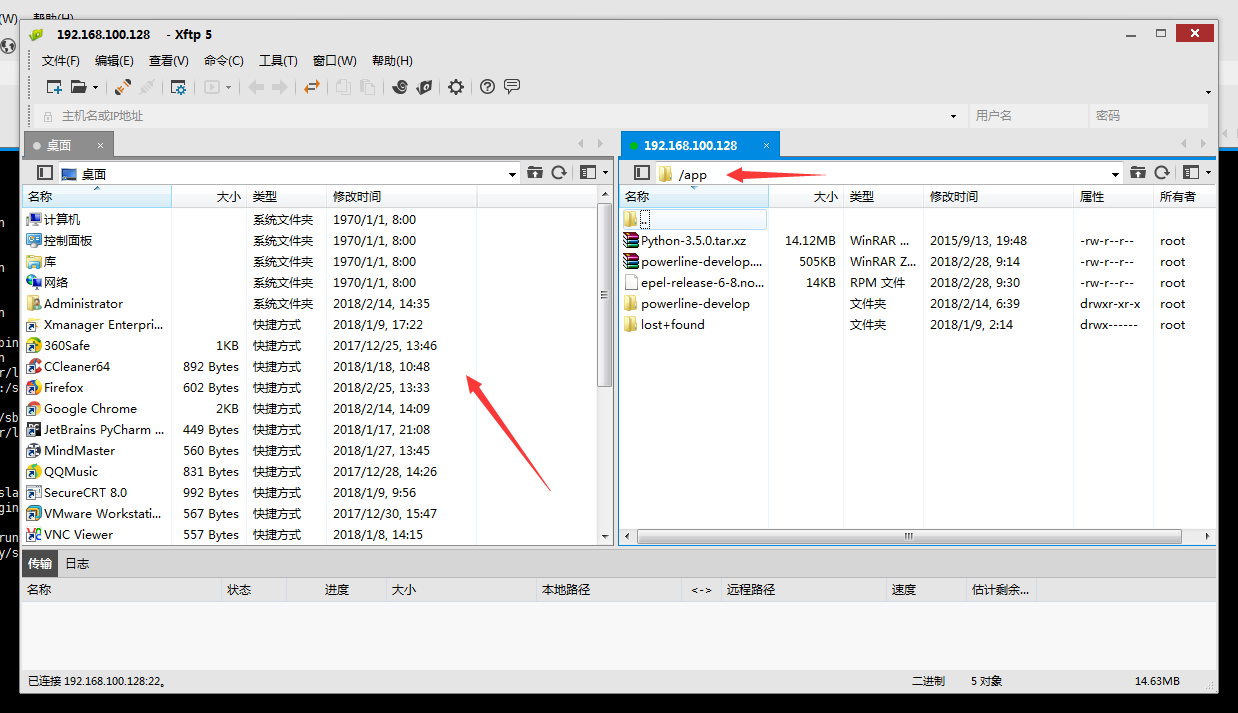Refresh the local desktop pane
Screen dimensions: 1238x713
pyautogui.click(x=559, y=173)
